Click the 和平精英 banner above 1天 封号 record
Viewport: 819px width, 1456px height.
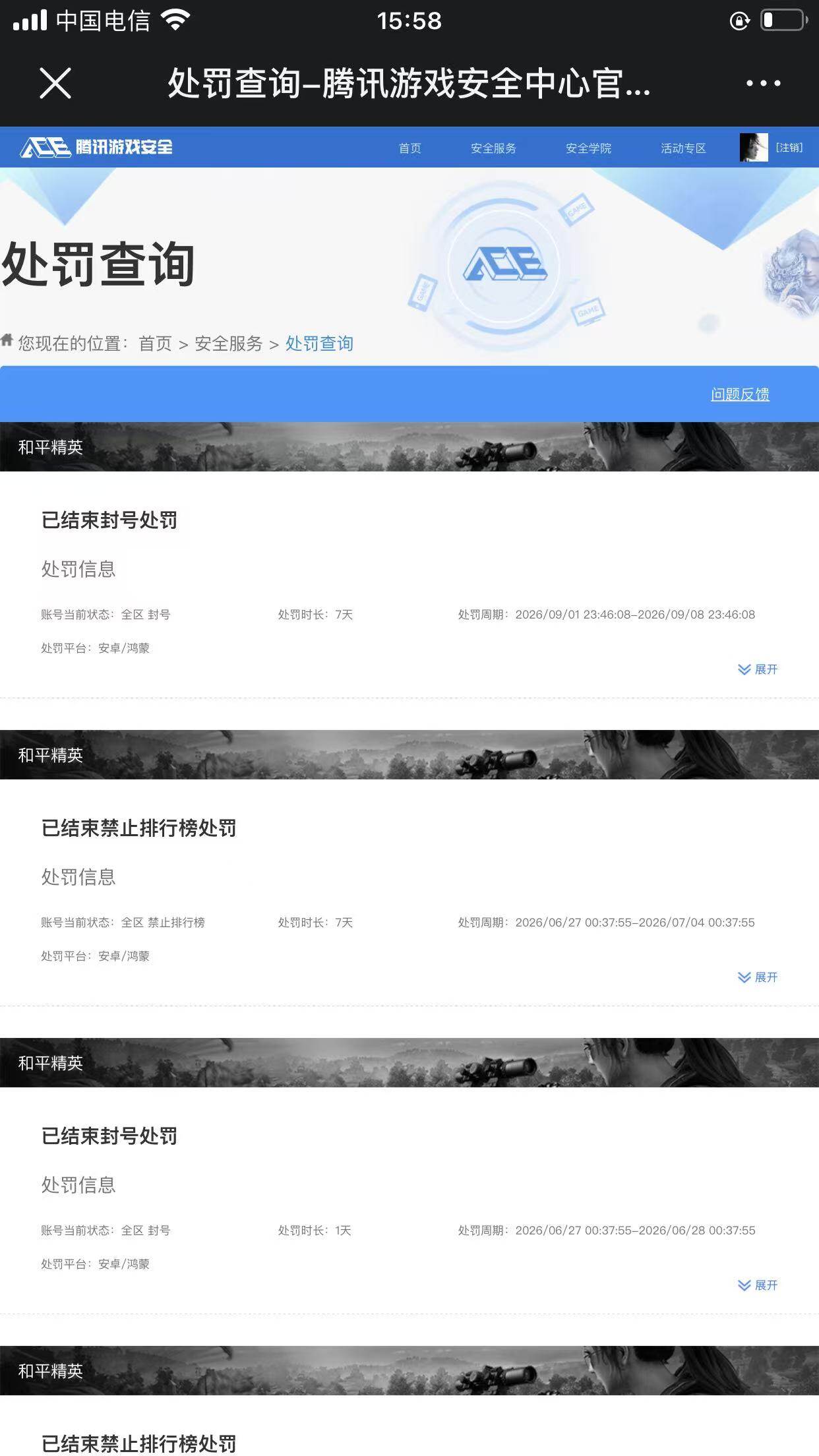[x=409, y=1062]
